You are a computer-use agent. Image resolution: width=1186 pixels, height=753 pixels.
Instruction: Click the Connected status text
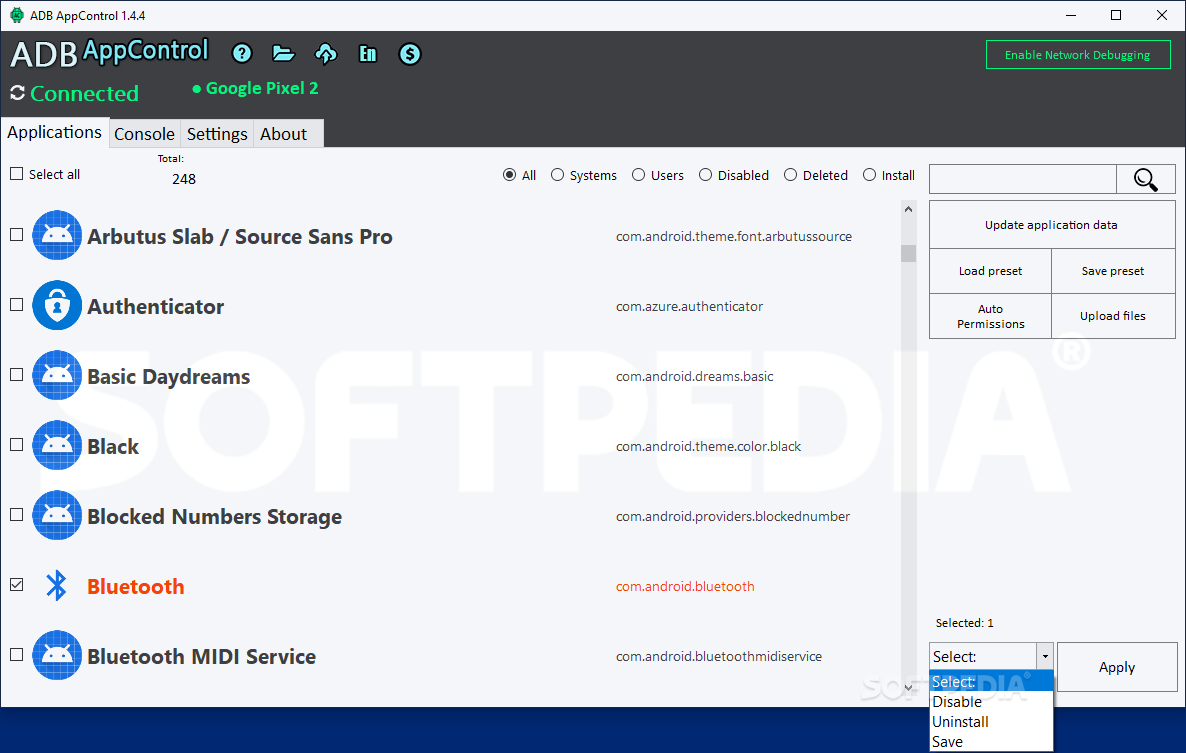click(85, 93)
